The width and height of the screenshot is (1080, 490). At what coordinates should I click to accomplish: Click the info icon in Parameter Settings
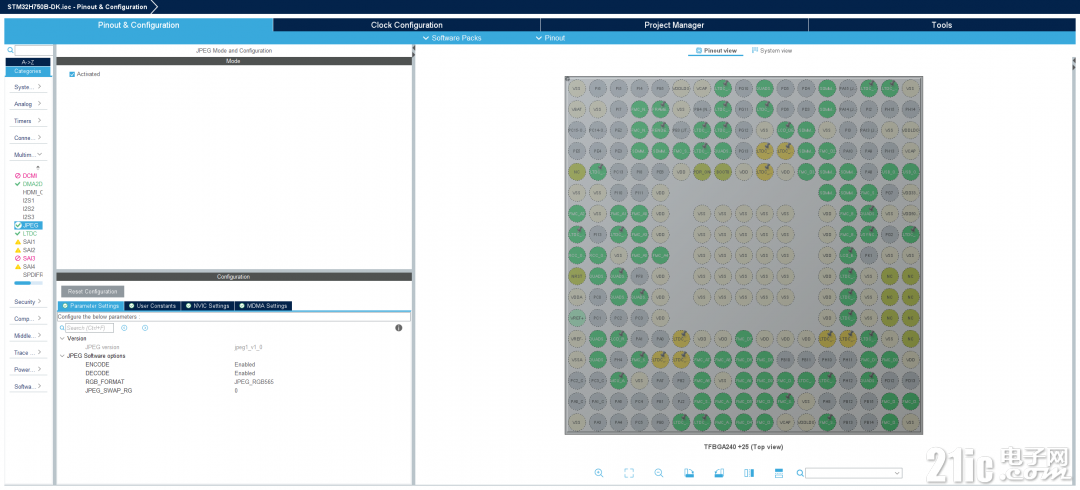coord(399,328)
